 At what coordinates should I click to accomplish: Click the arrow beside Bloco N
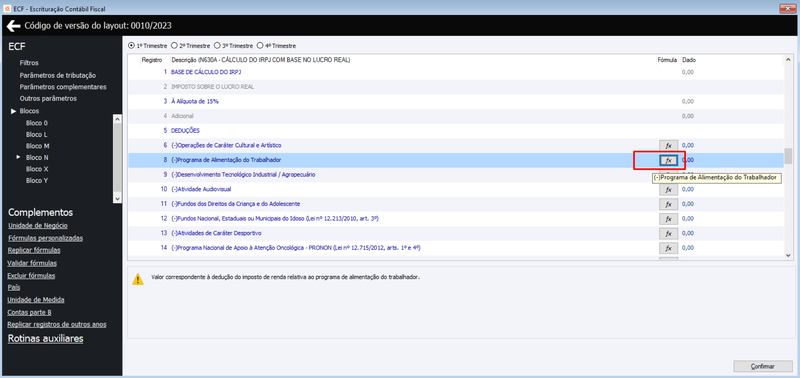pos(19,158)
